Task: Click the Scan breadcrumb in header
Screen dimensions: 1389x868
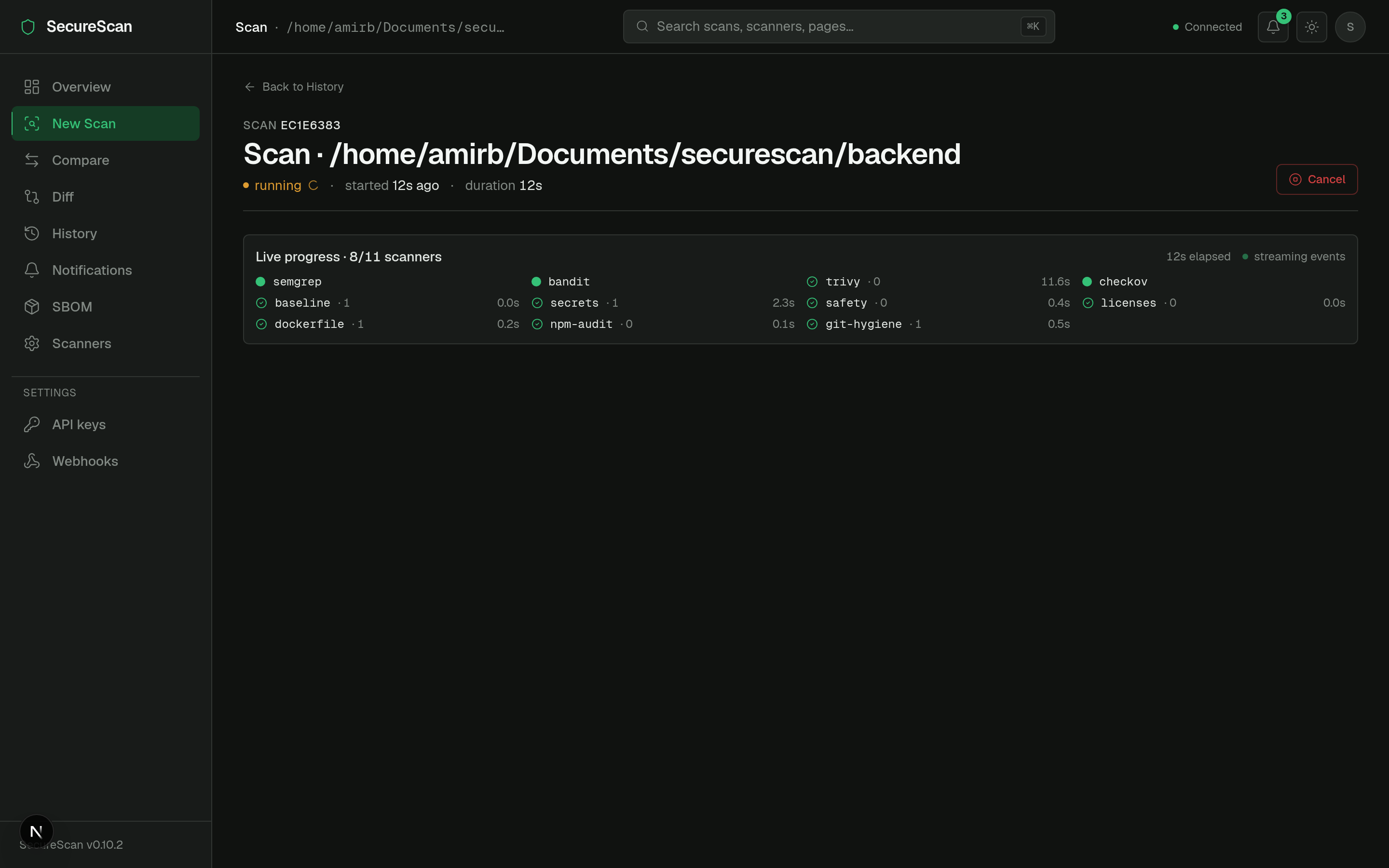Action: 251,27
